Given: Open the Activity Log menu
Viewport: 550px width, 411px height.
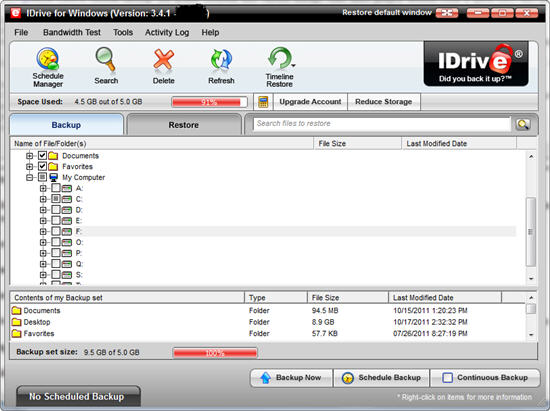Looking at the screenshot, I should point(167,32).
